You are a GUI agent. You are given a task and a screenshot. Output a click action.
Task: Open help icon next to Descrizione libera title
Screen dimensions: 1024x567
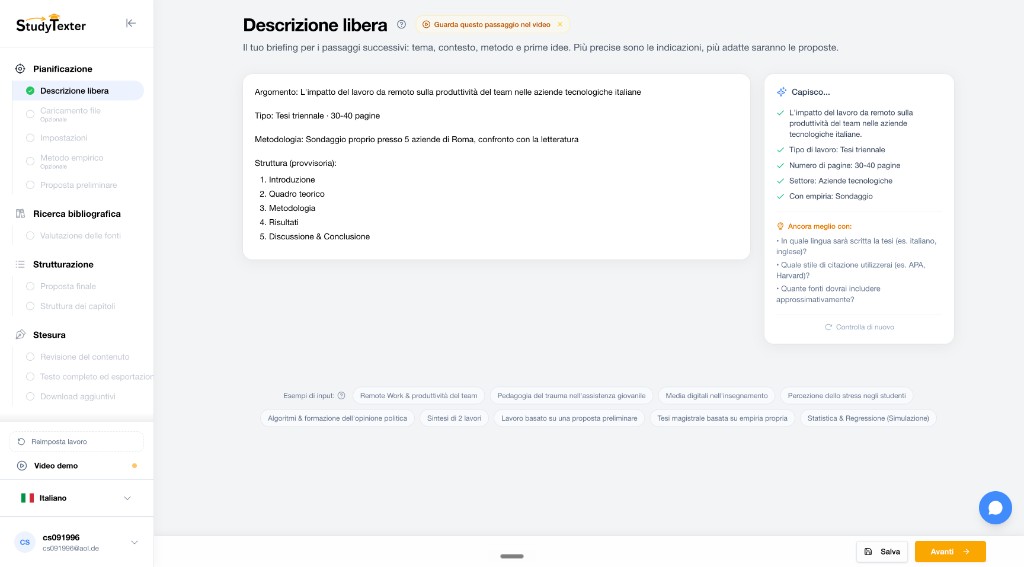point(401,25)
